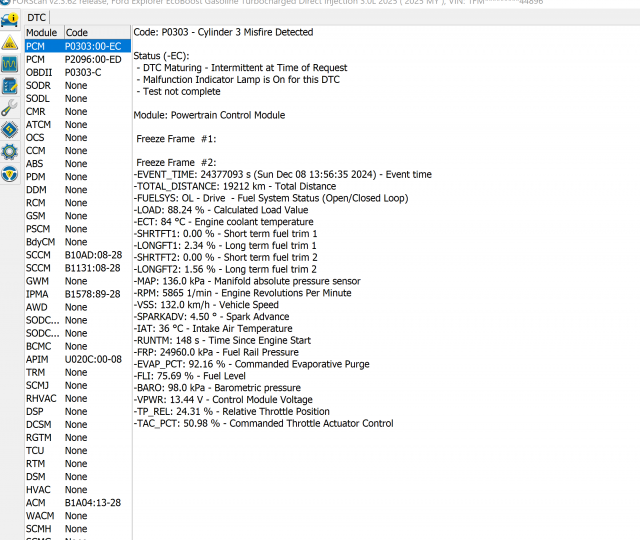Screen dimensions: 640x540
Task: Open the oscilloscope live data section
Action: [x=10, y=64]
